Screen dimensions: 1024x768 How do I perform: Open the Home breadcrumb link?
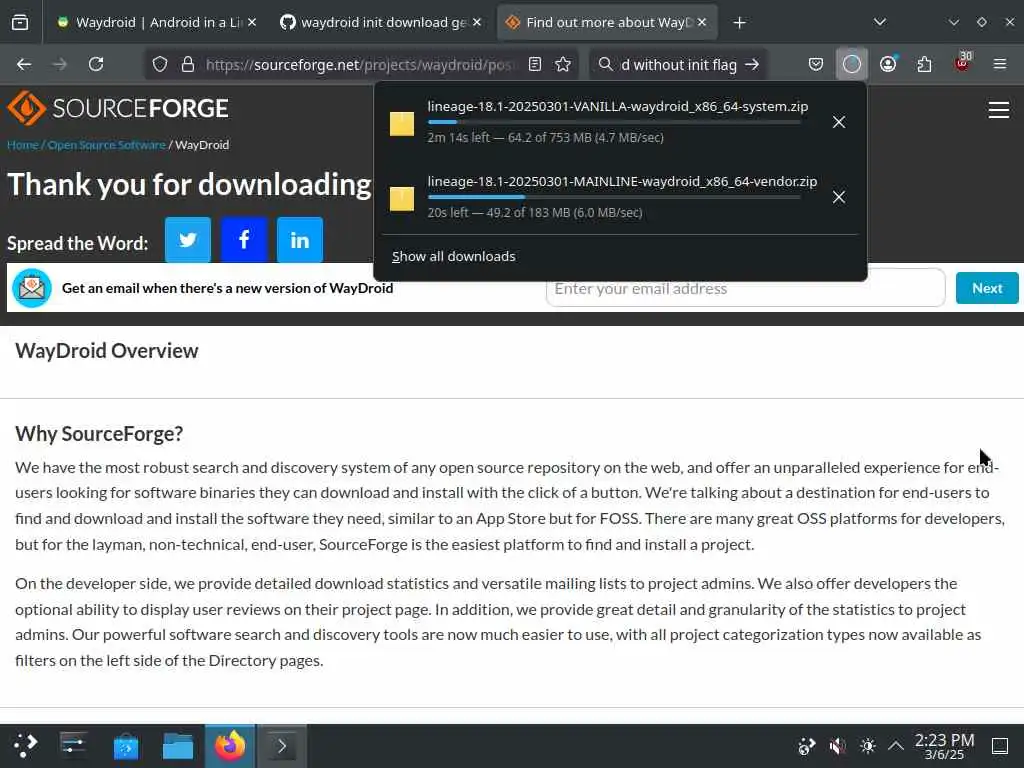pos(23,145)
